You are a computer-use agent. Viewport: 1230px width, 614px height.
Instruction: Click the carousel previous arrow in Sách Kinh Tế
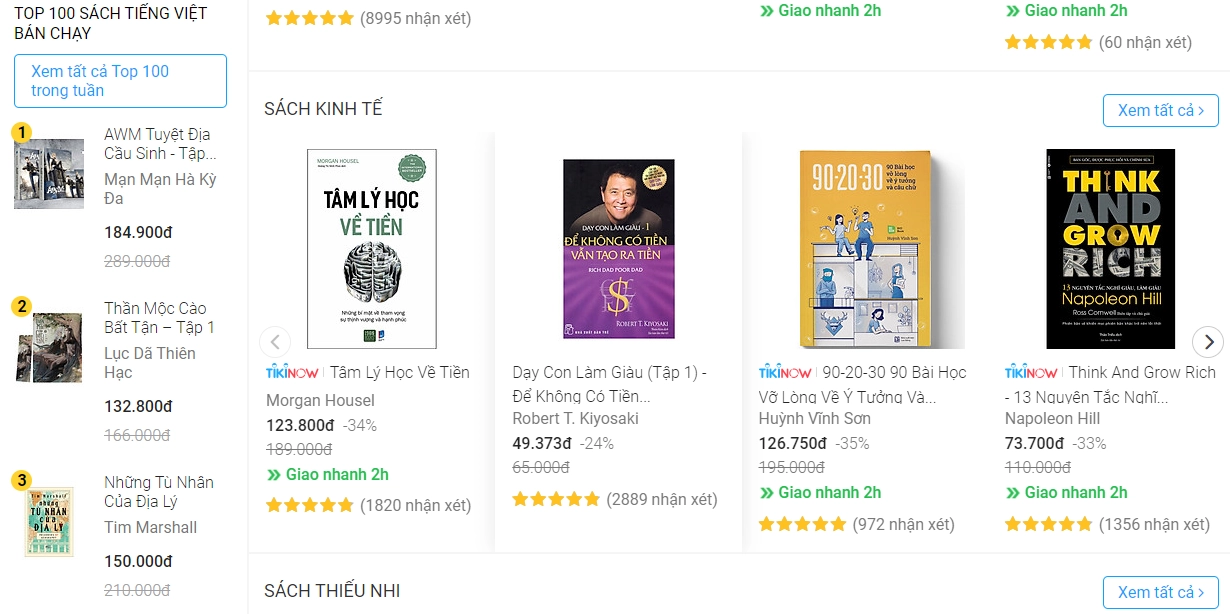275,342
